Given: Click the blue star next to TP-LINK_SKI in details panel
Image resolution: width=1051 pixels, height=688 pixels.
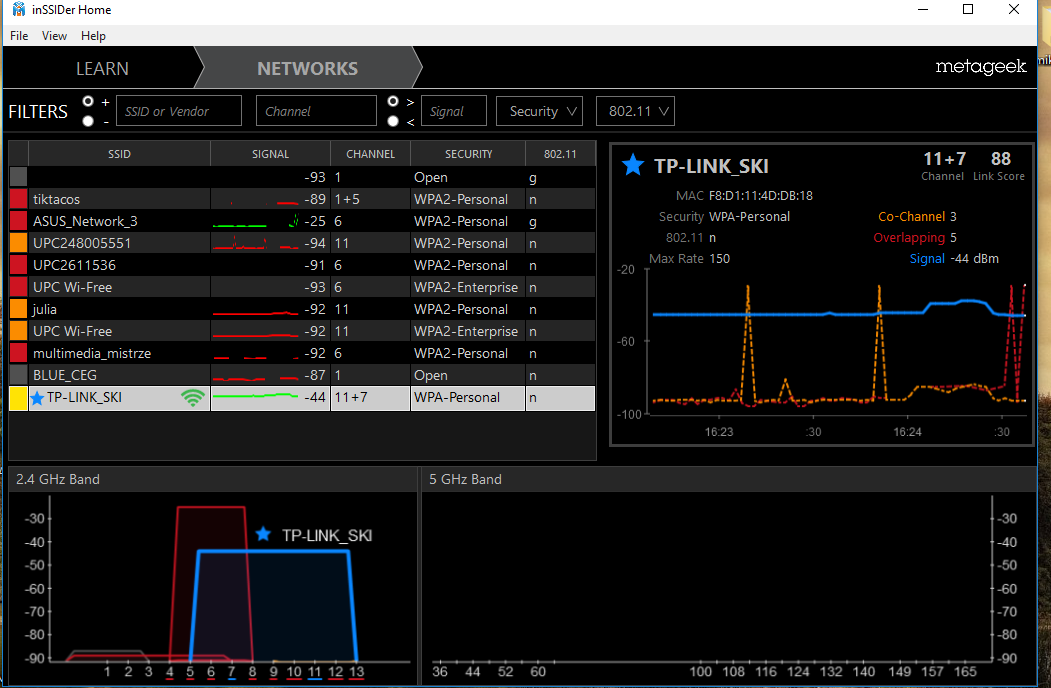Looking at the screenshot, I should [x=632, y=164].
